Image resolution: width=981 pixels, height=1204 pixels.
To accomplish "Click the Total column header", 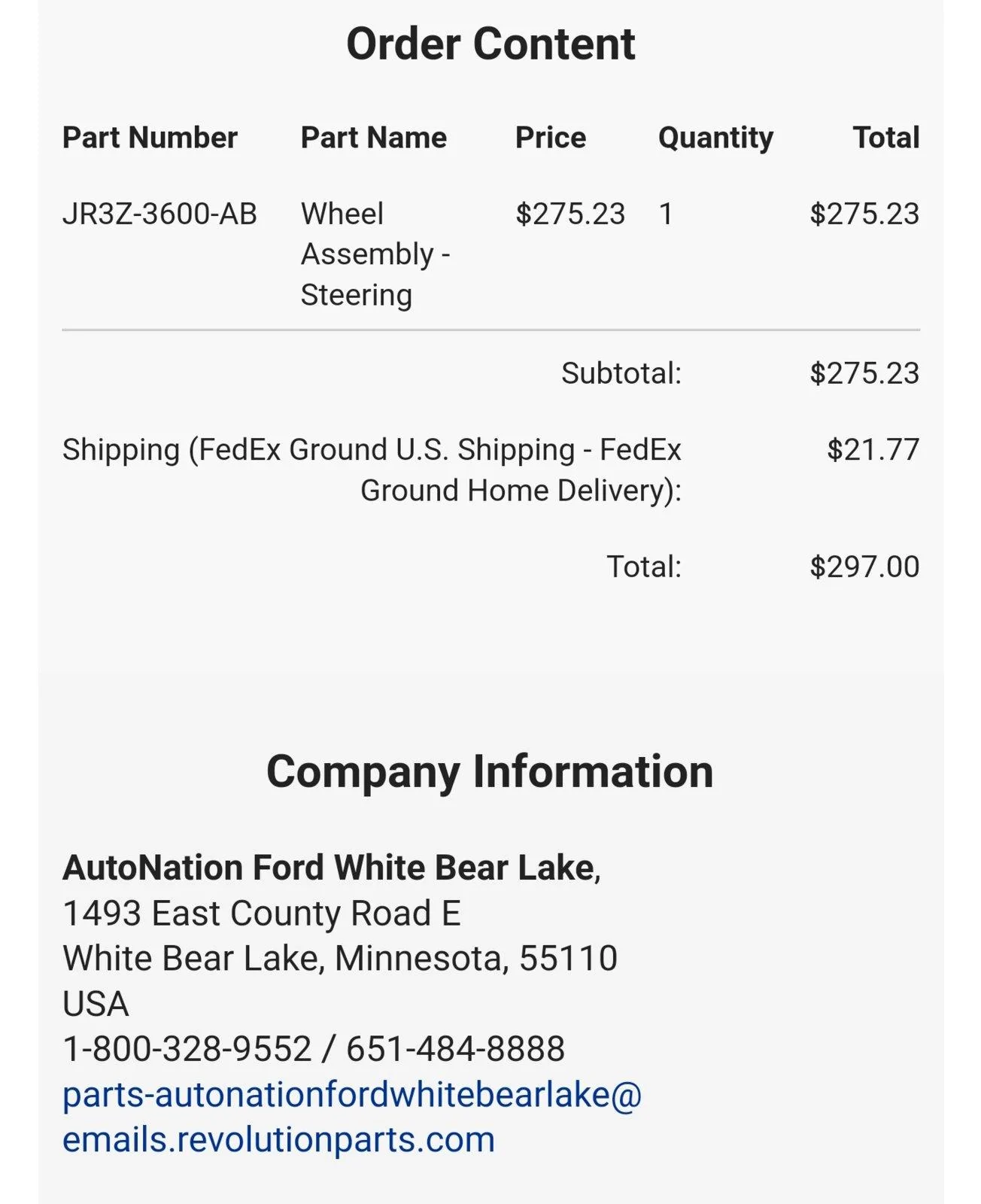I will (886, 138).
